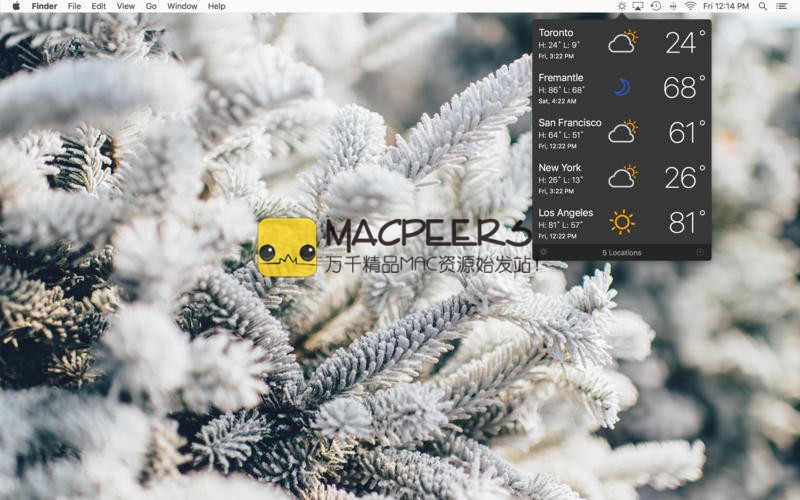
Task: Click New York's 26° temperature
Action: pyautogui.click(x=685, y=178)
